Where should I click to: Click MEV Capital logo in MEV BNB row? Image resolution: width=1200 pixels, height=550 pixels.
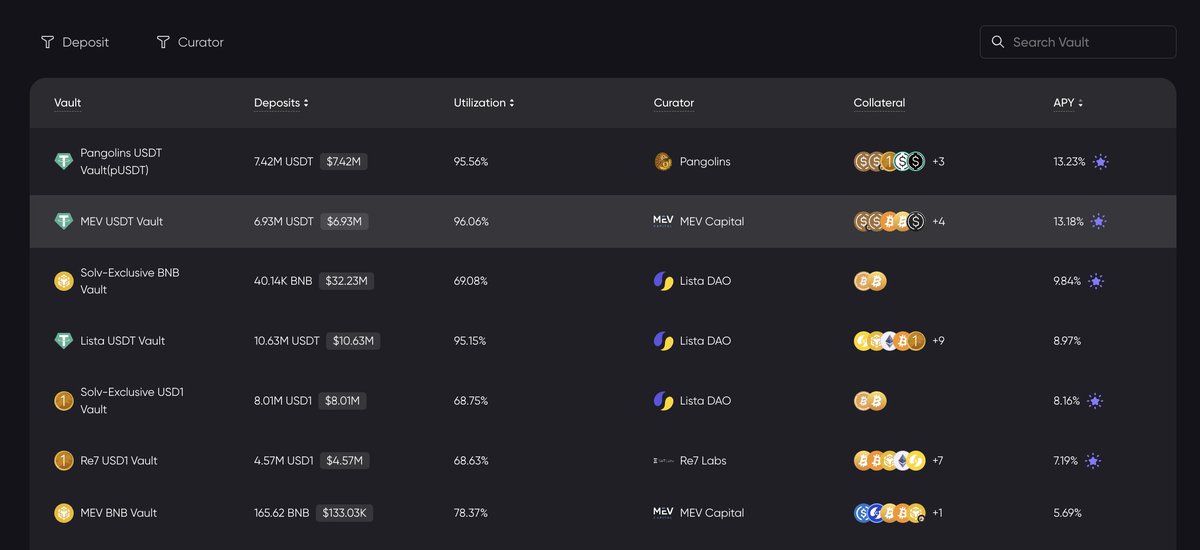point(663,513)
